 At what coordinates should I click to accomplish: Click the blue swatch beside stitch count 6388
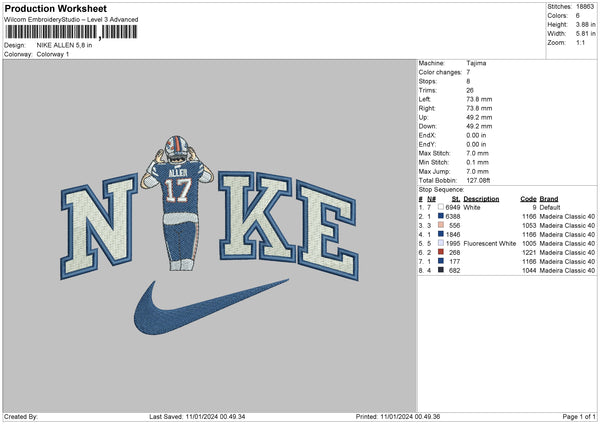coord(441,216)
